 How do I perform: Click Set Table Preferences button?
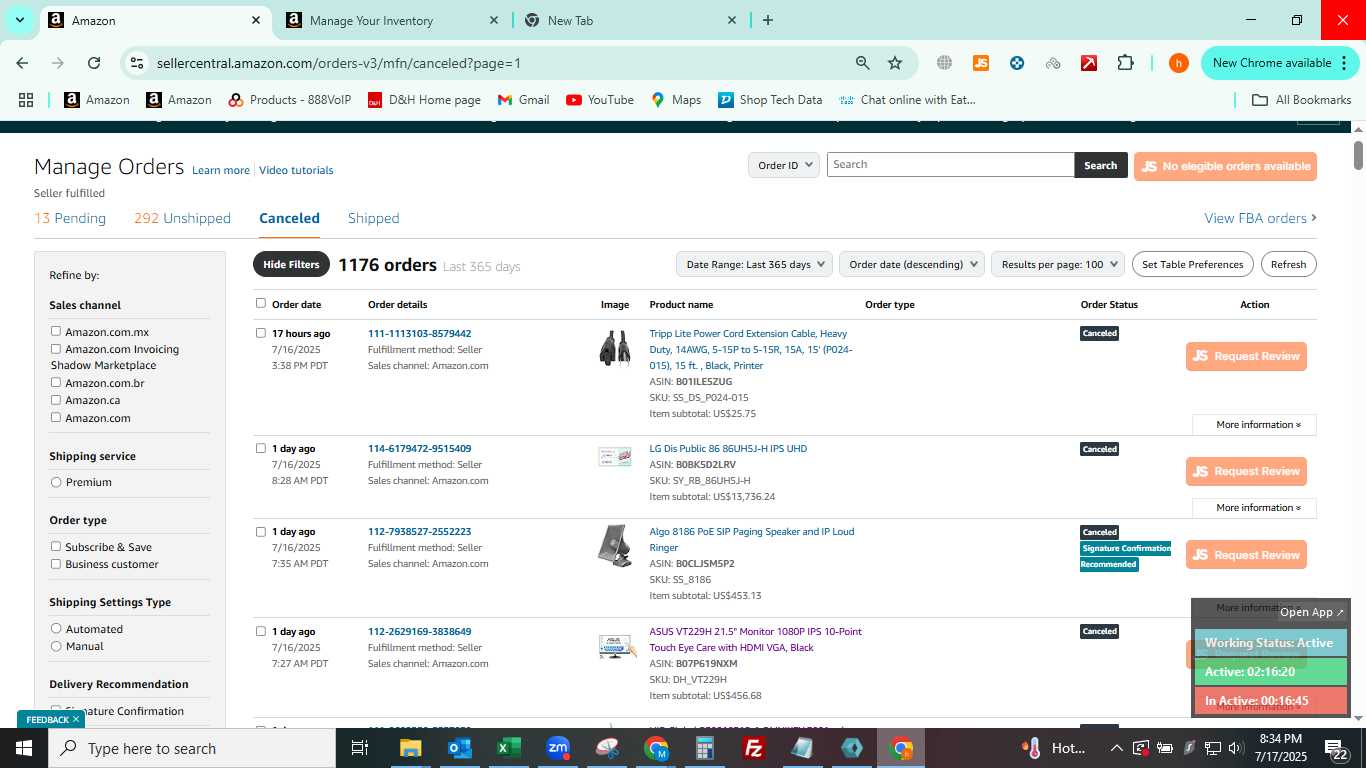[x=1193, y=264]
